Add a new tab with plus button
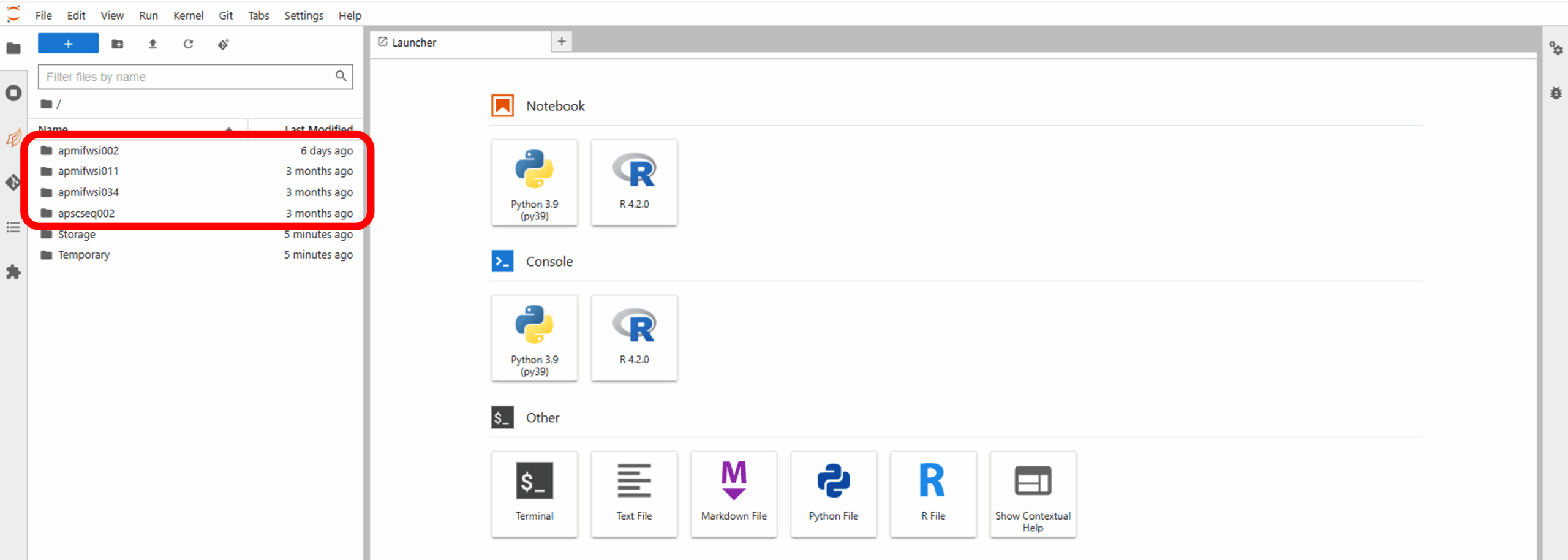 pos(561,42)
